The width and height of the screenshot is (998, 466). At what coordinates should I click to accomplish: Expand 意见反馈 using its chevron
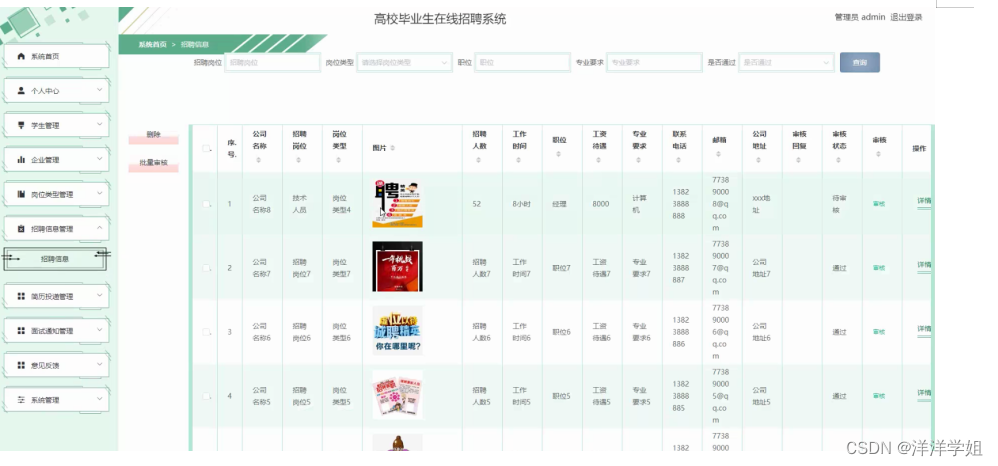click(x=99, y=364)
